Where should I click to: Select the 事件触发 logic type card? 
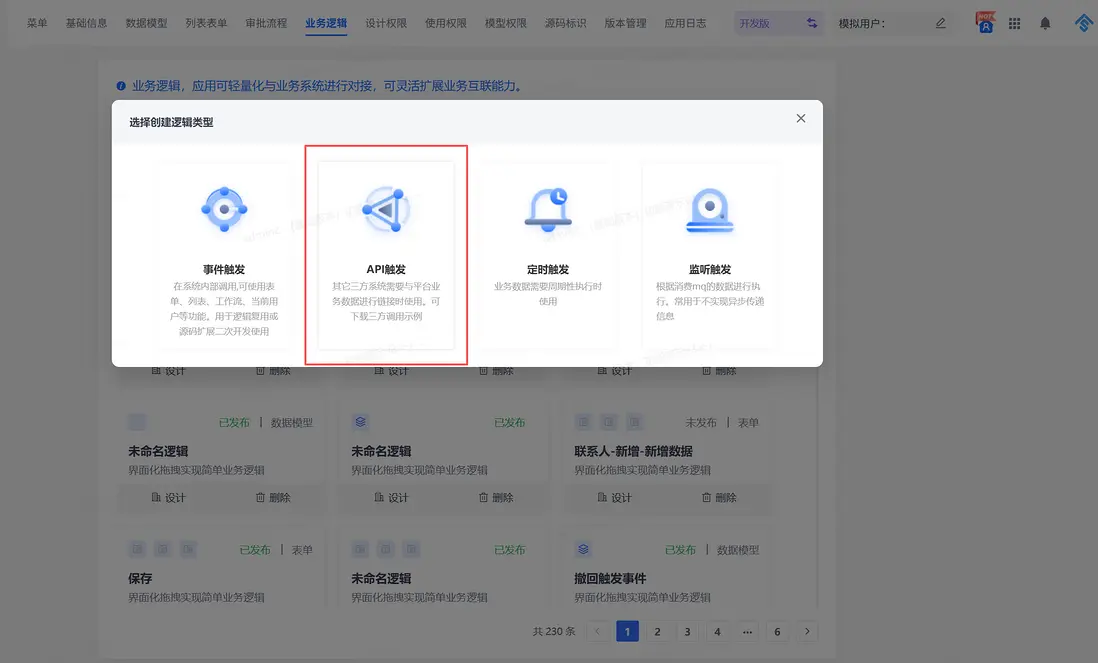click(x=224, y=256)
